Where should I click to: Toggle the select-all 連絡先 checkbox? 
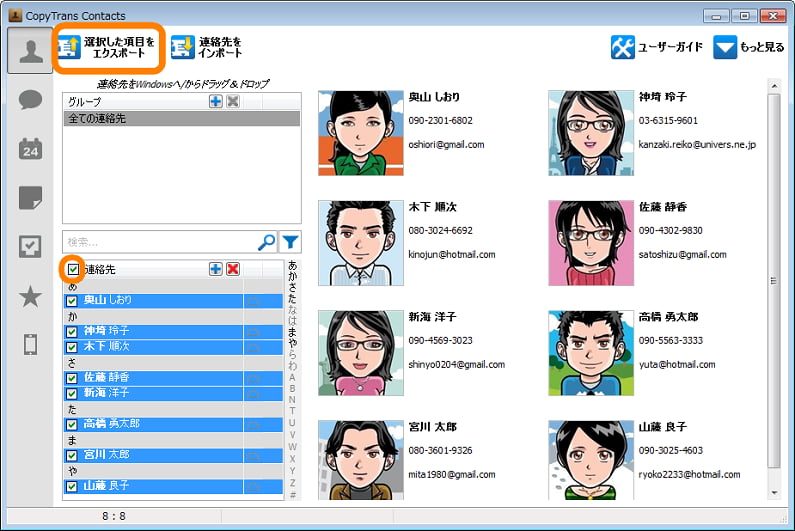tap(73, 269)
